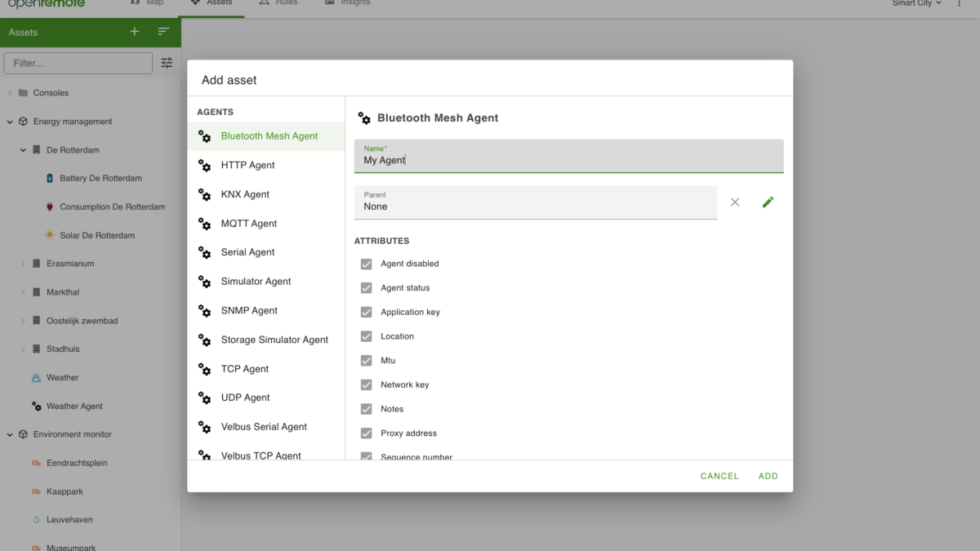Click the add asset plus icon
The height and width of the screenshot is (551, 980).
click(x=135, y=32)
